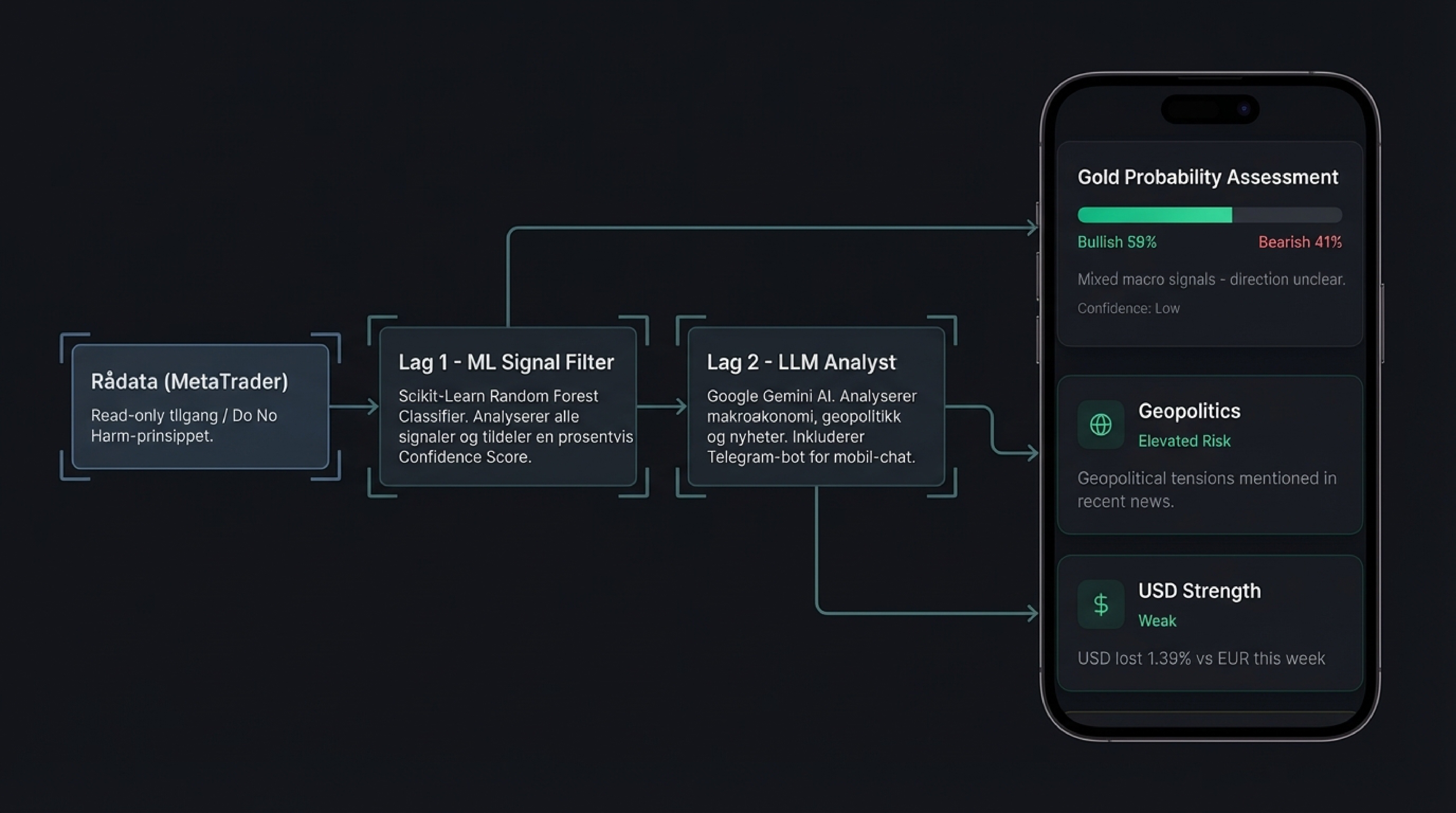Viewport: 1456px width, 813px height.
Task: Select the USD Strength heading
Action: 1199,591
